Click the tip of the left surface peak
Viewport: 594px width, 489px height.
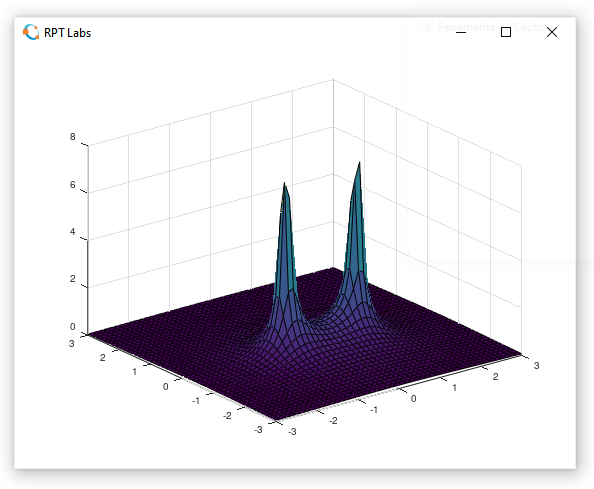pyautogui.click(x=284, y=184)
